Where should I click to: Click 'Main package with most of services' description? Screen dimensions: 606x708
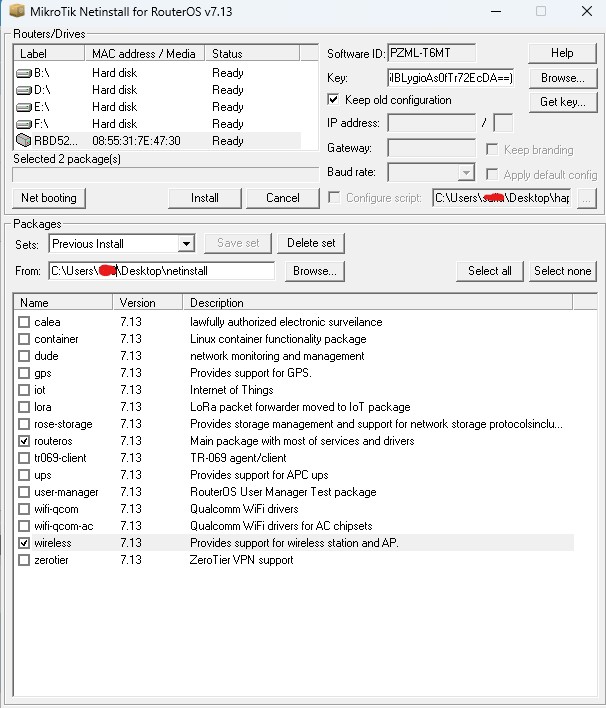(302, 441)
